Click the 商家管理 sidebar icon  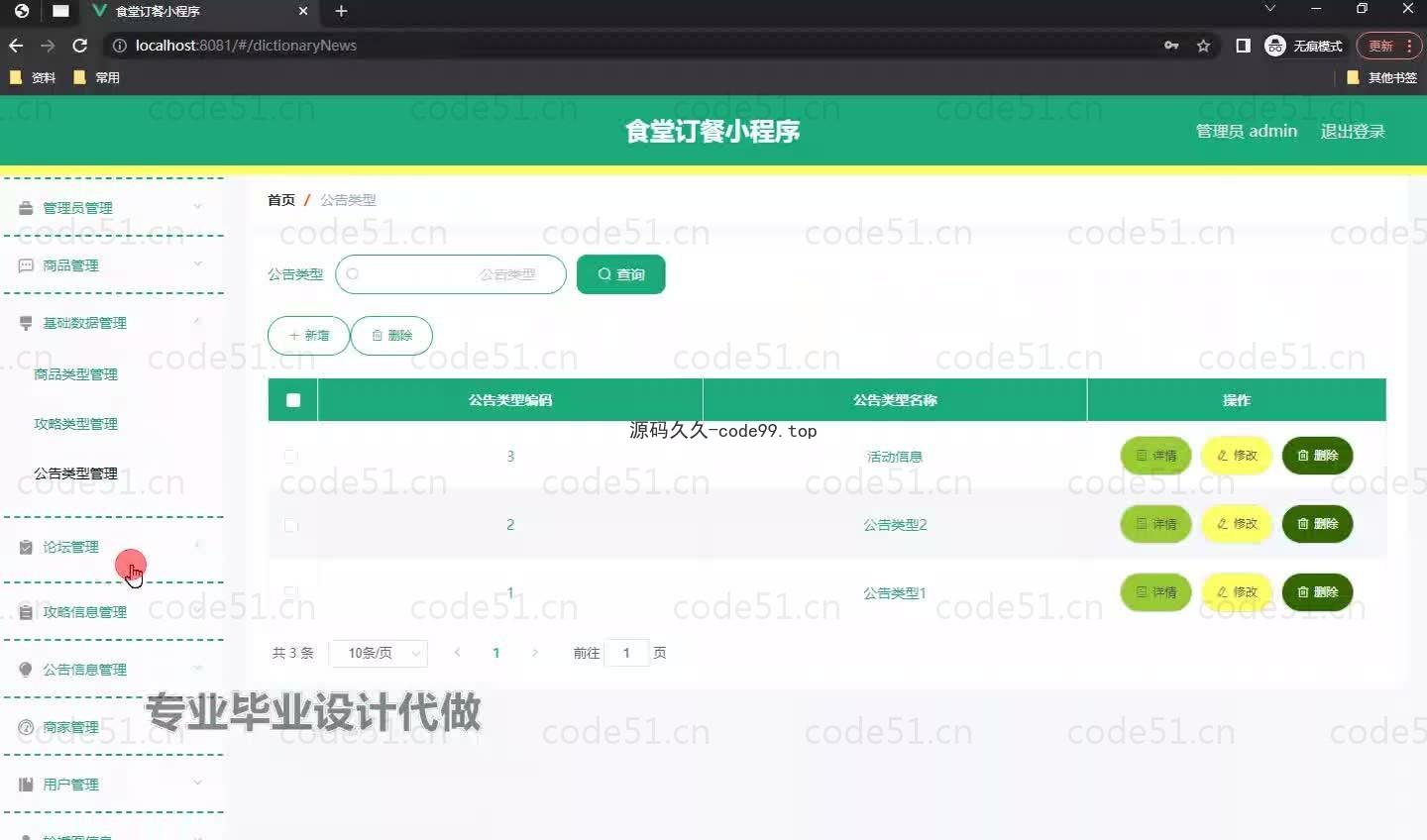point(26,727)
